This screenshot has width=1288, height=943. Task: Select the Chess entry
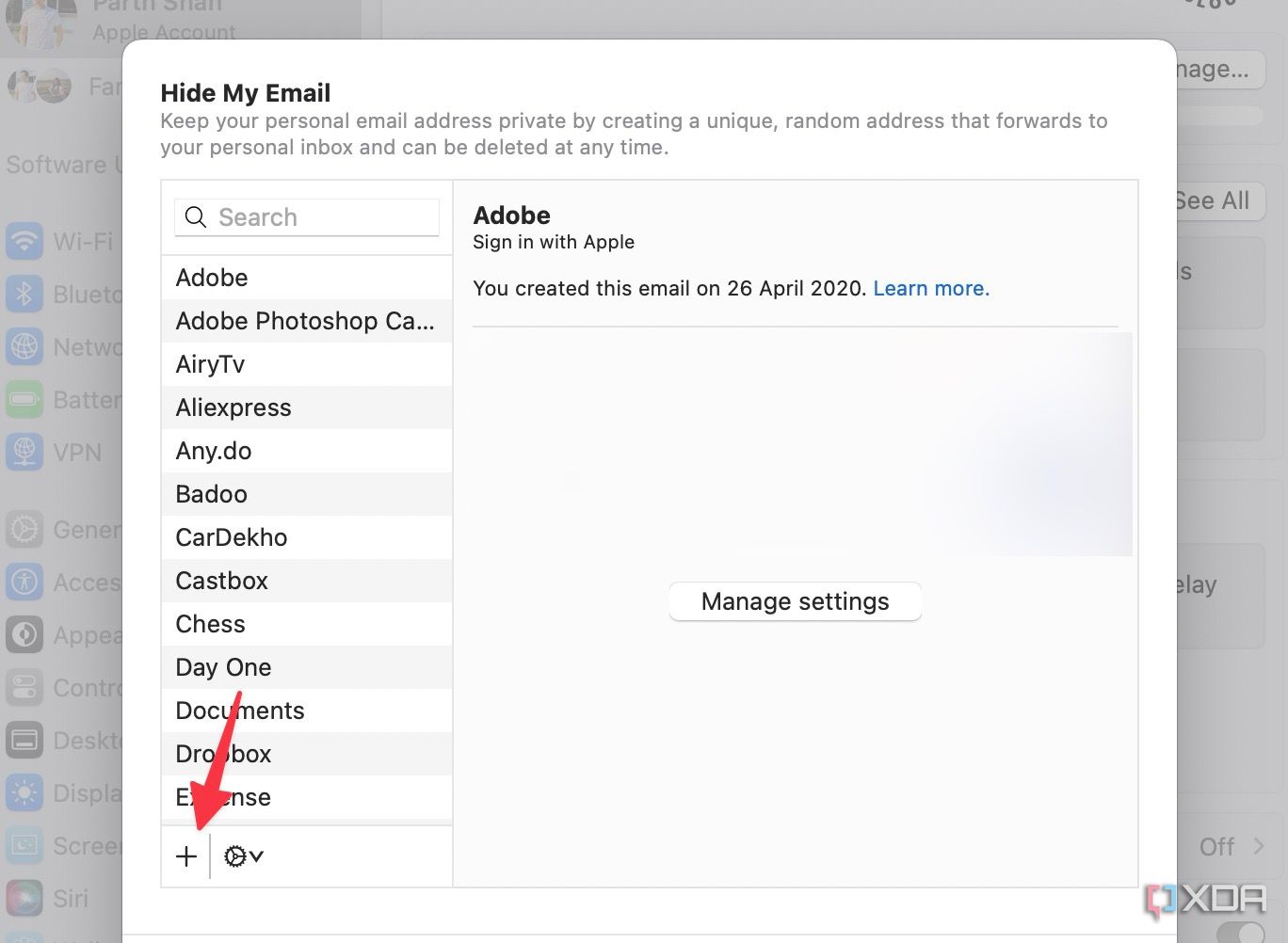[x=307, y=624]
